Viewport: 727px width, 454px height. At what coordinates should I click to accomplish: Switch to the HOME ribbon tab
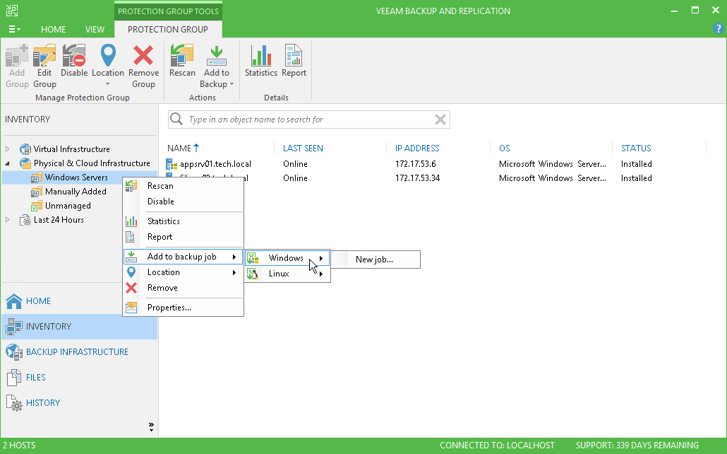[53, 29]
